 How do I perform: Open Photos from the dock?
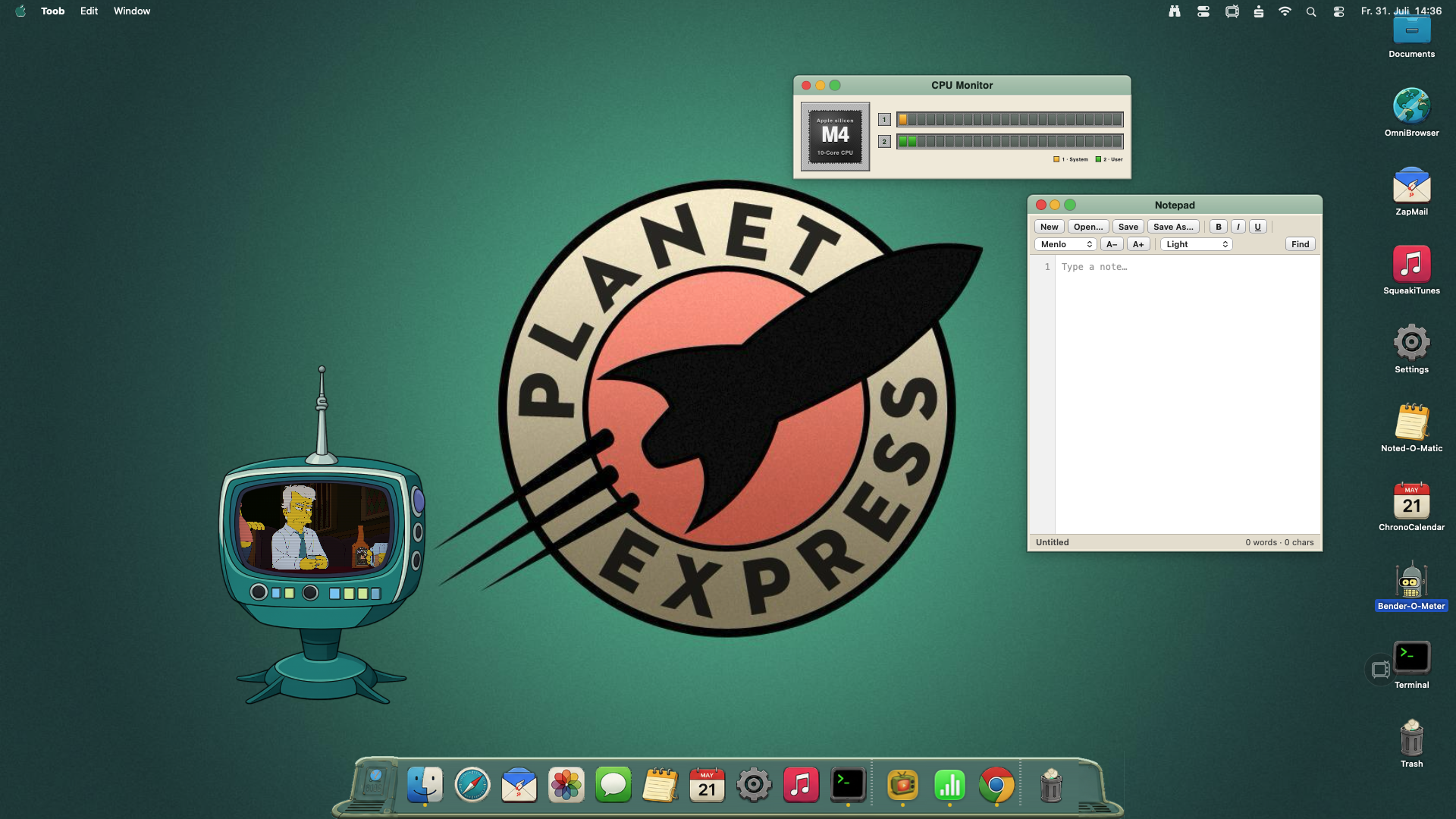[x=566, y=785]
